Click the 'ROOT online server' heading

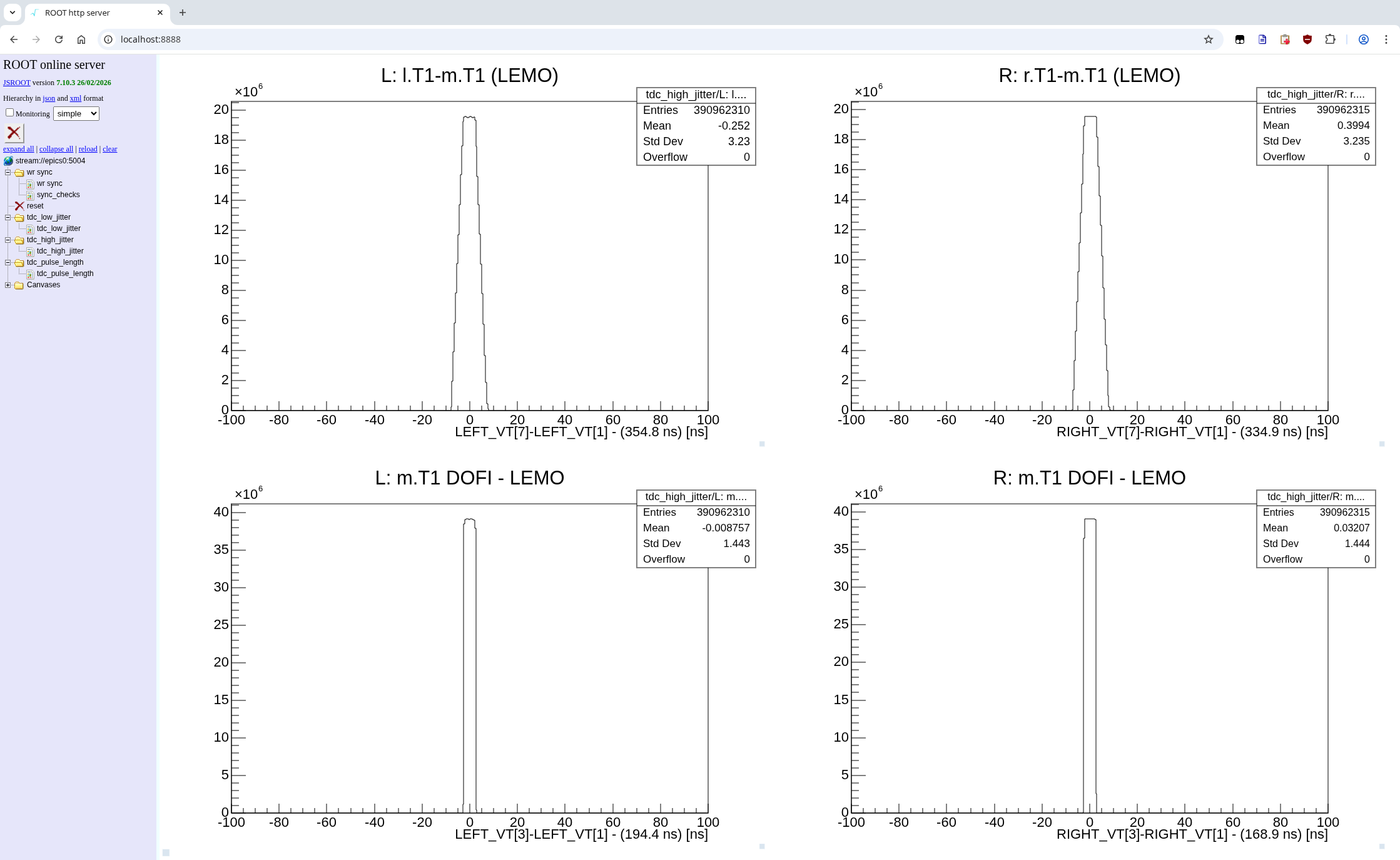tap(54, 64)
